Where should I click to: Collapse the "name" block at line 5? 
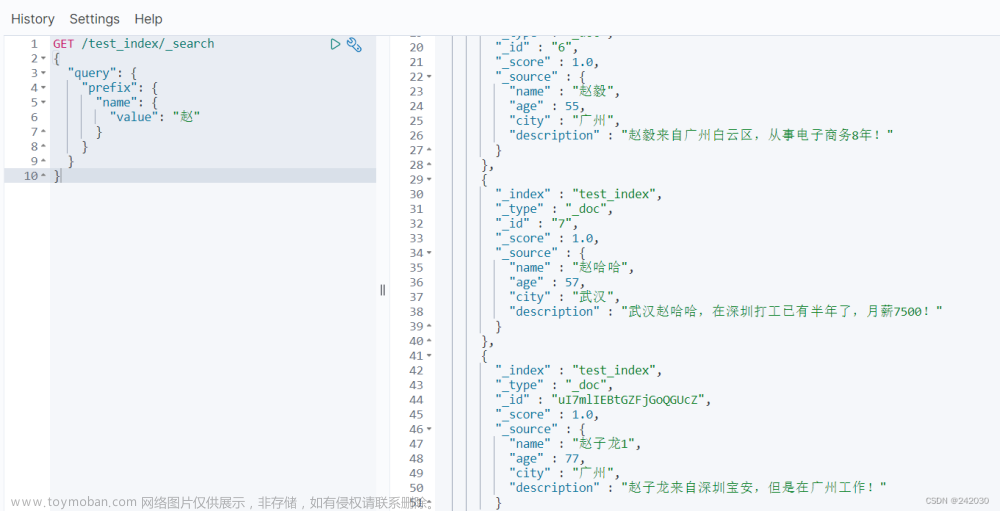(43, 103)
